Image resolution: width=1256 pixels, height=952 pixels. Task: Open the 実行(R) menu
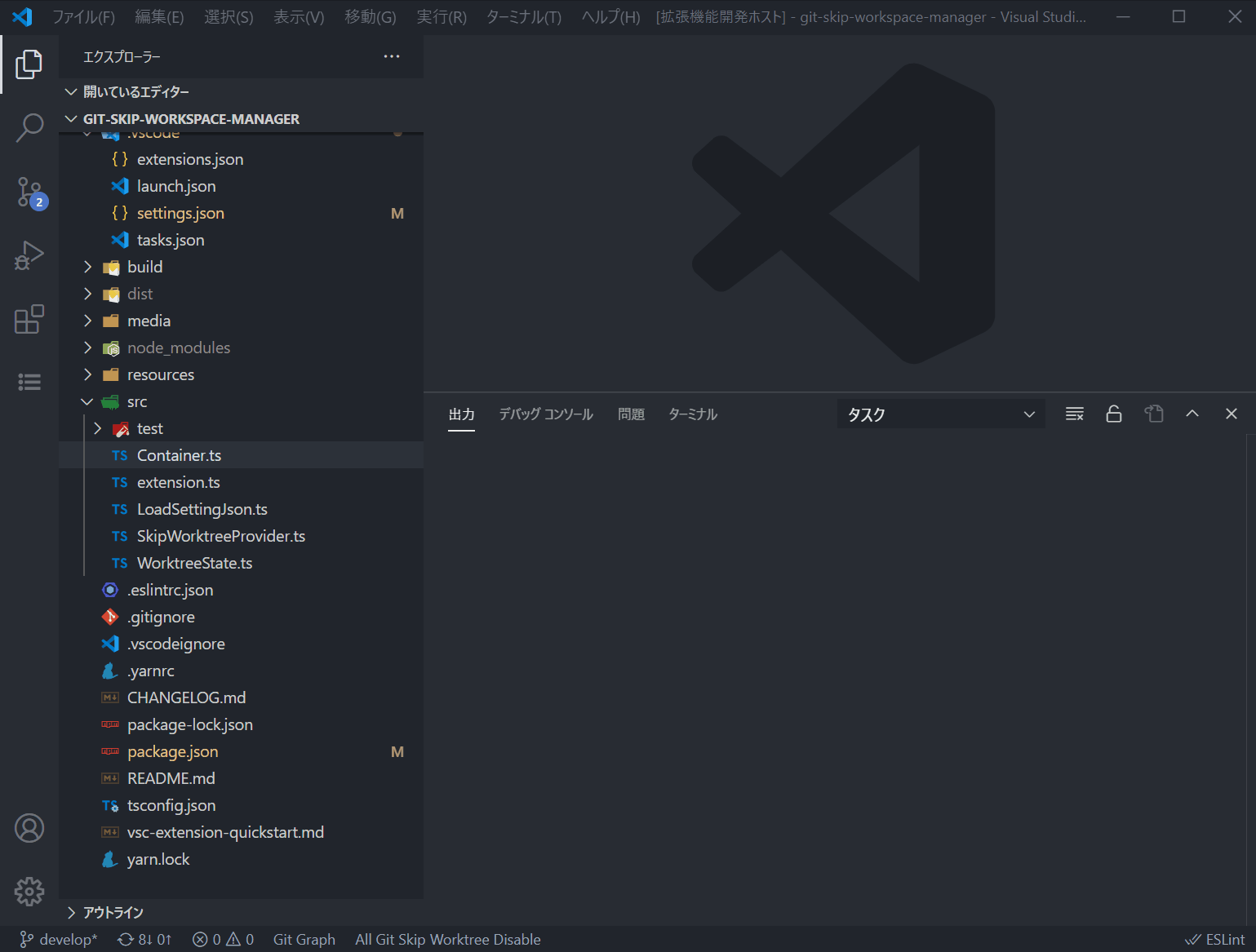coord(442,17)
